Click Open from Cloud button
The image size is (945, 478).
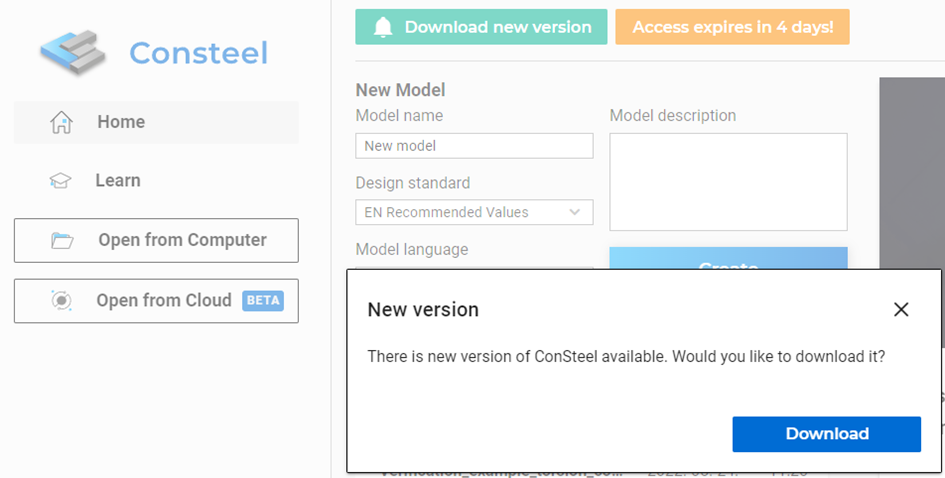156,301
